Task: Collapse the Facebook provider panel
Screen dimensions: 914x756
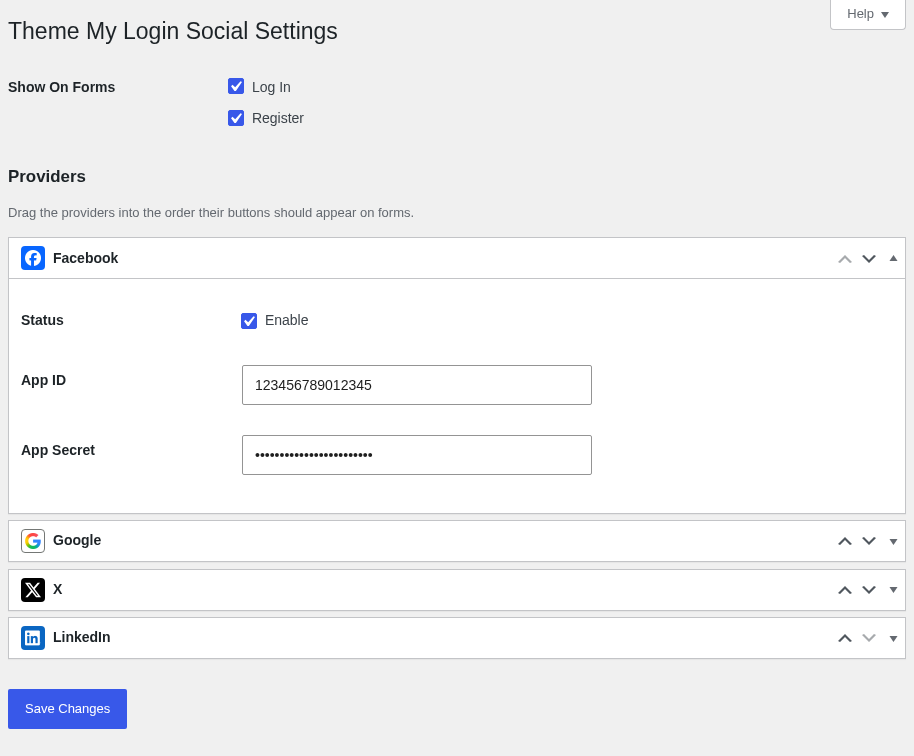Action: tap(893, 258)
